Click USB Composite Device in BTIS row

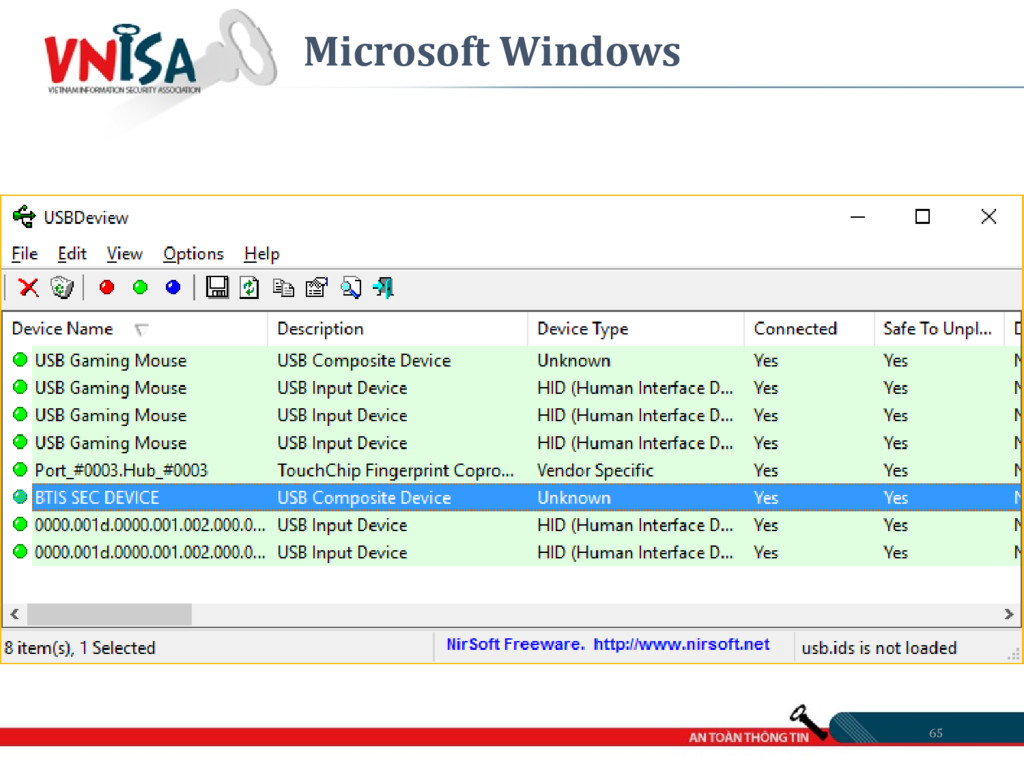364,498
